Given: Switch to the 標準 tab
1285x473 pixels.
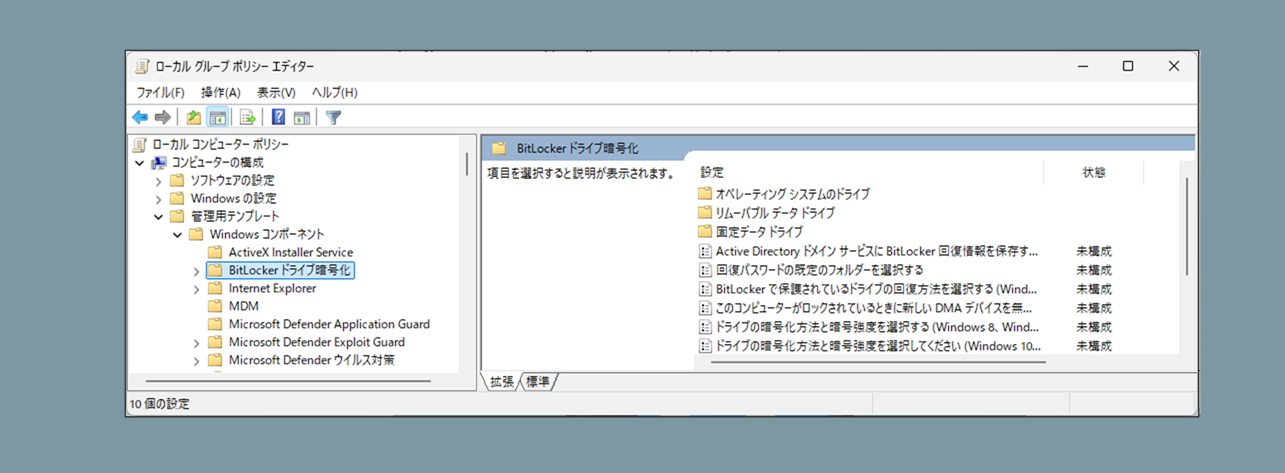Looking at the screenshot, I should click(x=538, y=382).
